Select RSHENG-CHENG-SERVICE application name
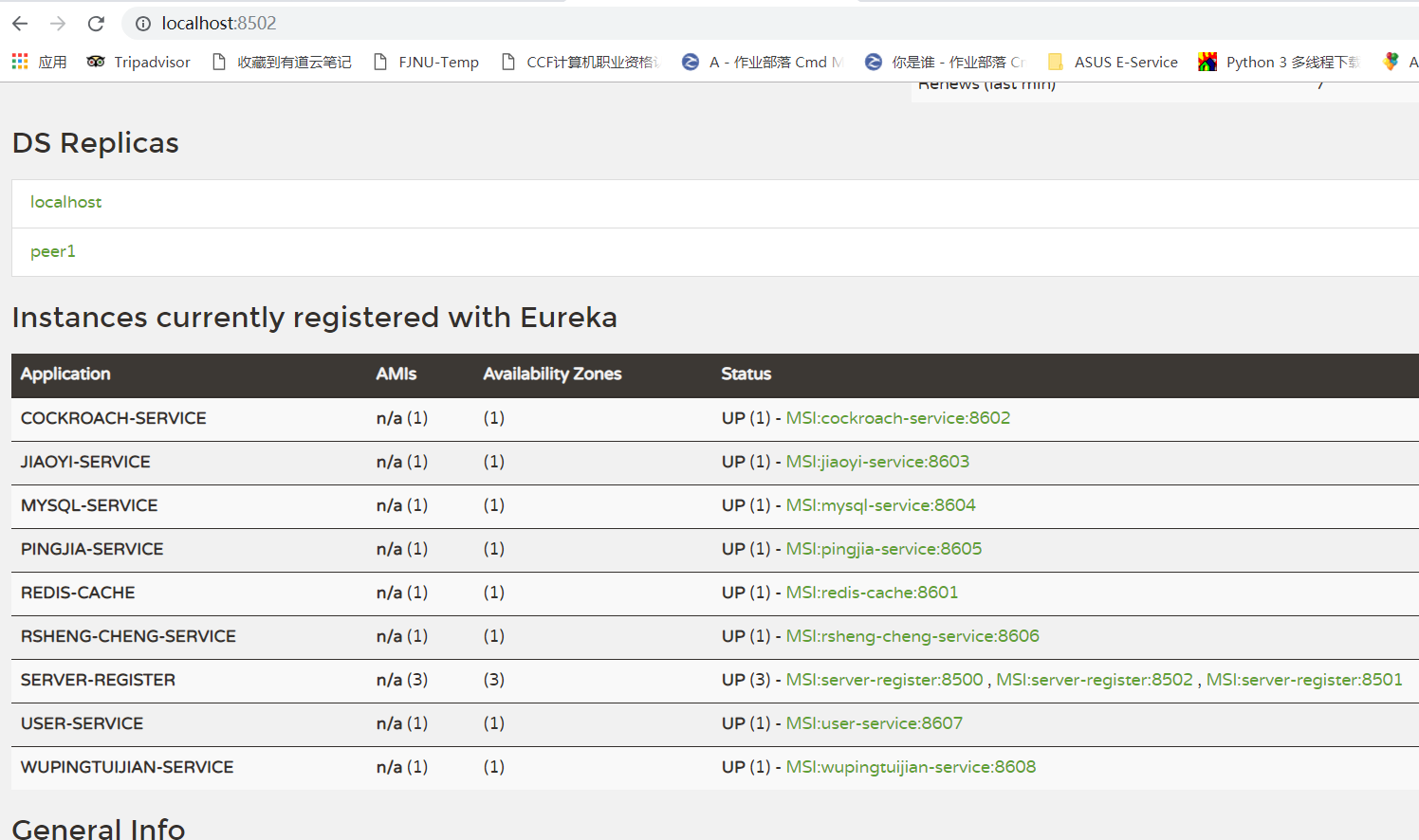 coord(128,636)
